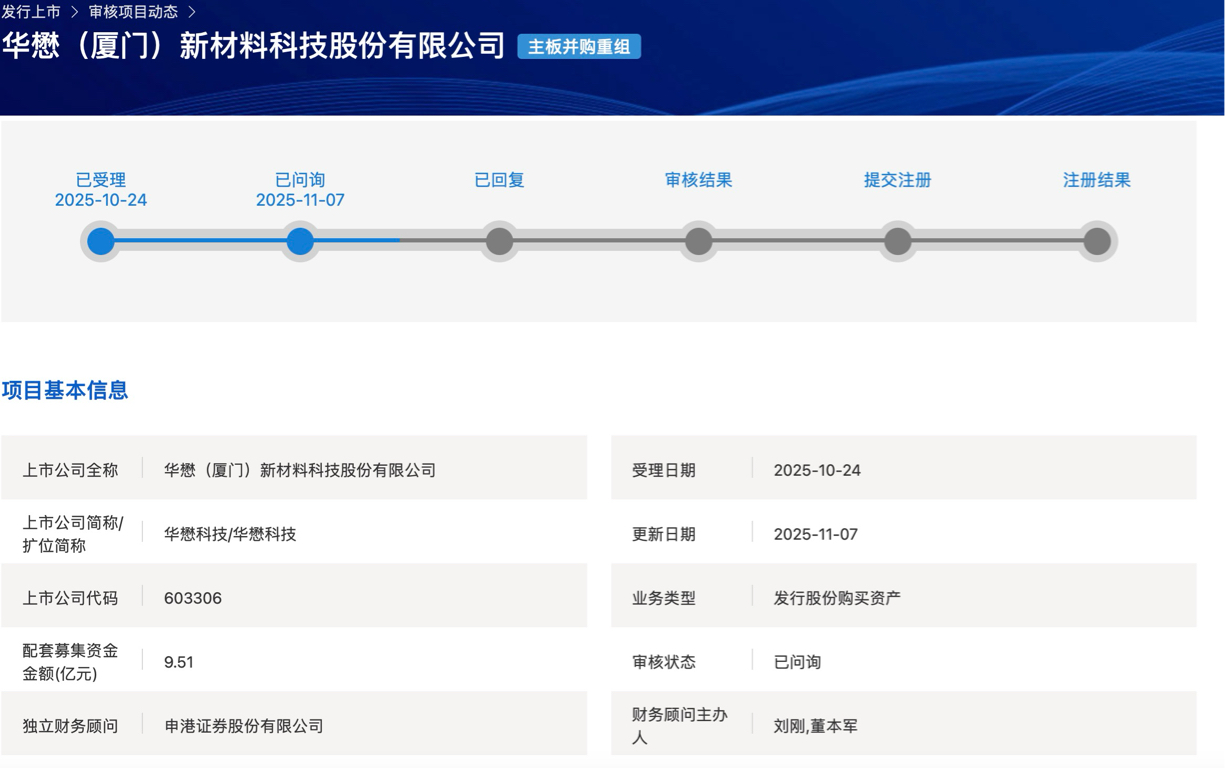The width and height of the screenshot is (1225, 768).
Task: Select the 审核结果 progress node
Action: click(699, 241)
